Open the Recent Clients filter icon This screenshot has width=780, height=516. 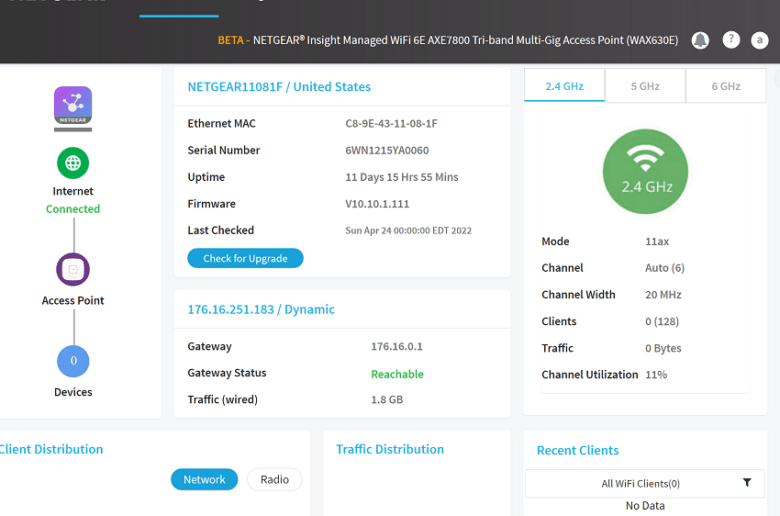(747, 483)
